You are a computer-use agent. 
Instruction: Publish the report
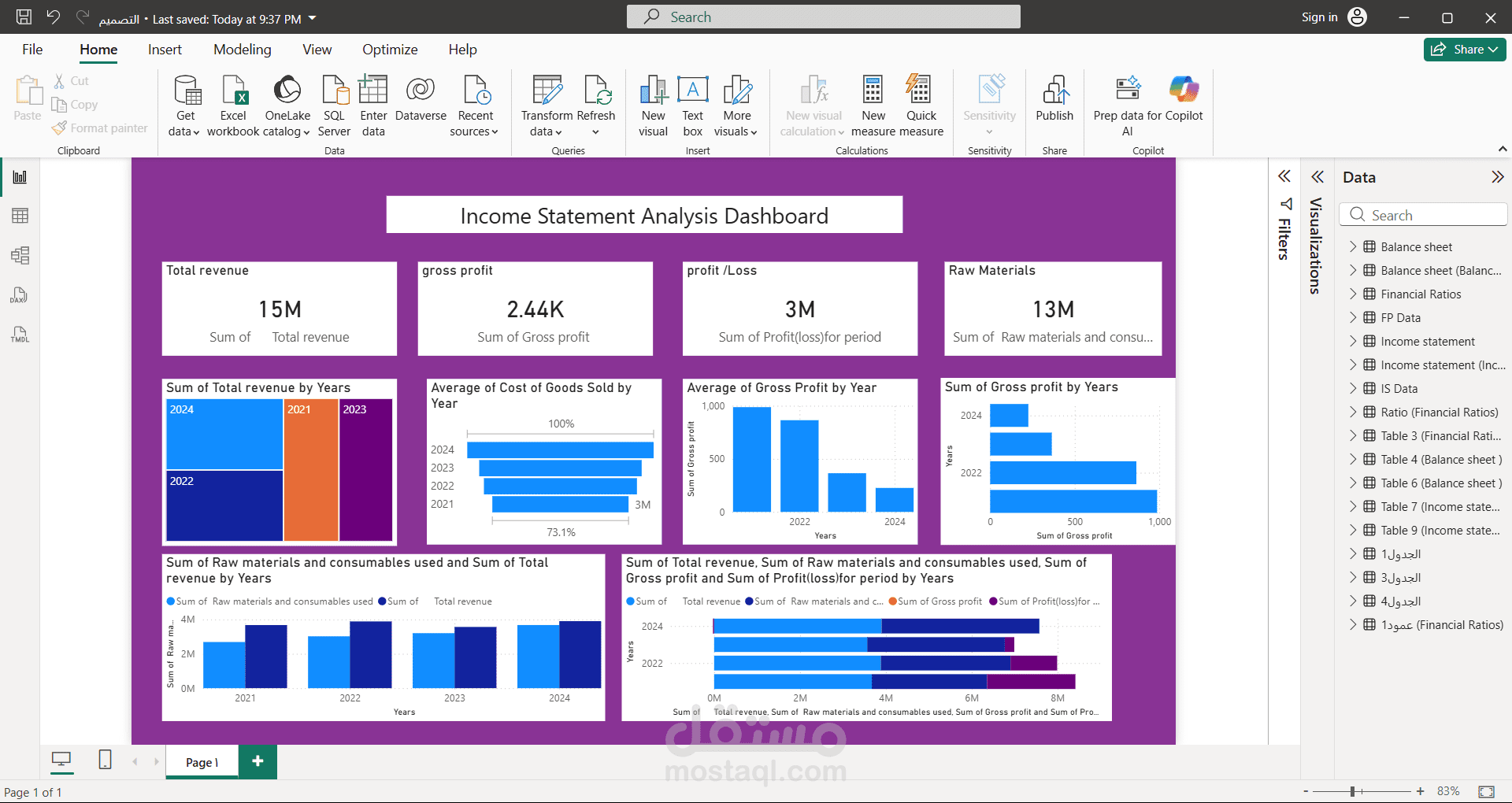(x=1054, y=99)
